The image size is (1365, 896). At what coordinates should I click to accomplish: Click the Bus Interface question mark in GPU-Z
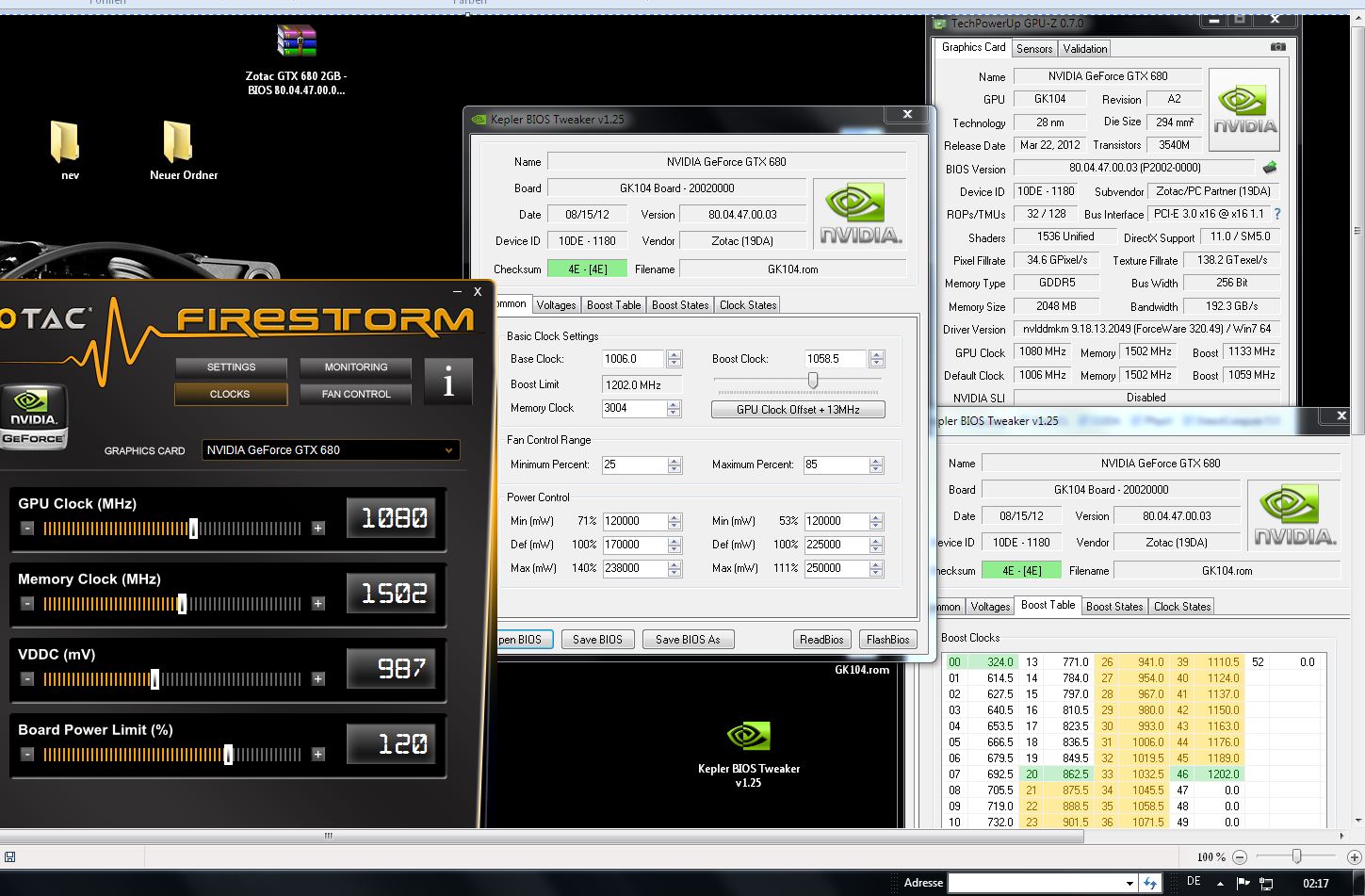pyautogui.click(x=1277, y=214)
